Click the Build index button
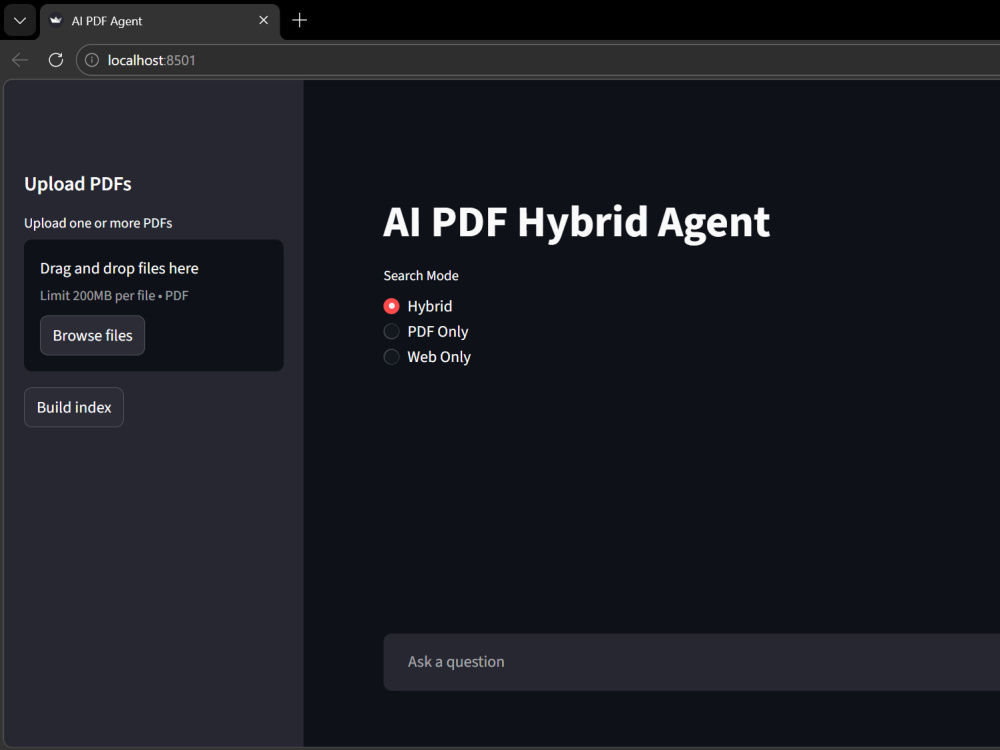Image resolution: width=1000 pixels, height=750 pixels. 74,408
